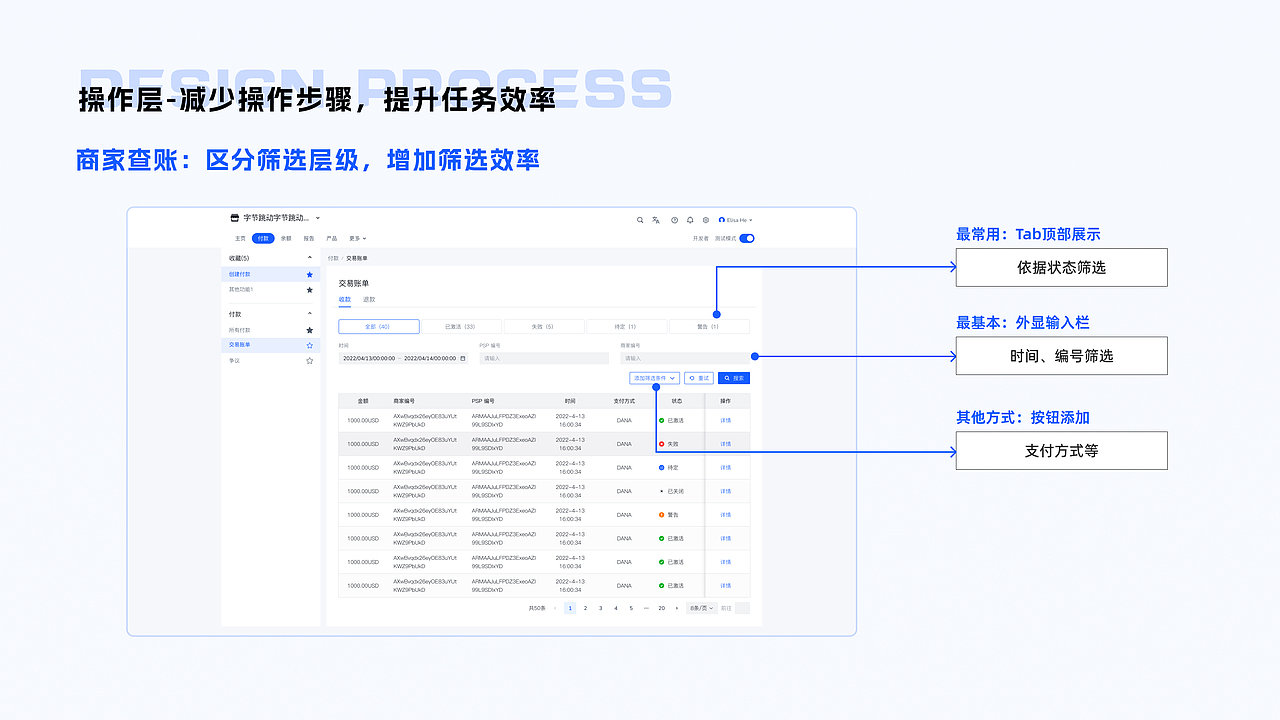Select 余额 in the top navigation

click(286, 239)
